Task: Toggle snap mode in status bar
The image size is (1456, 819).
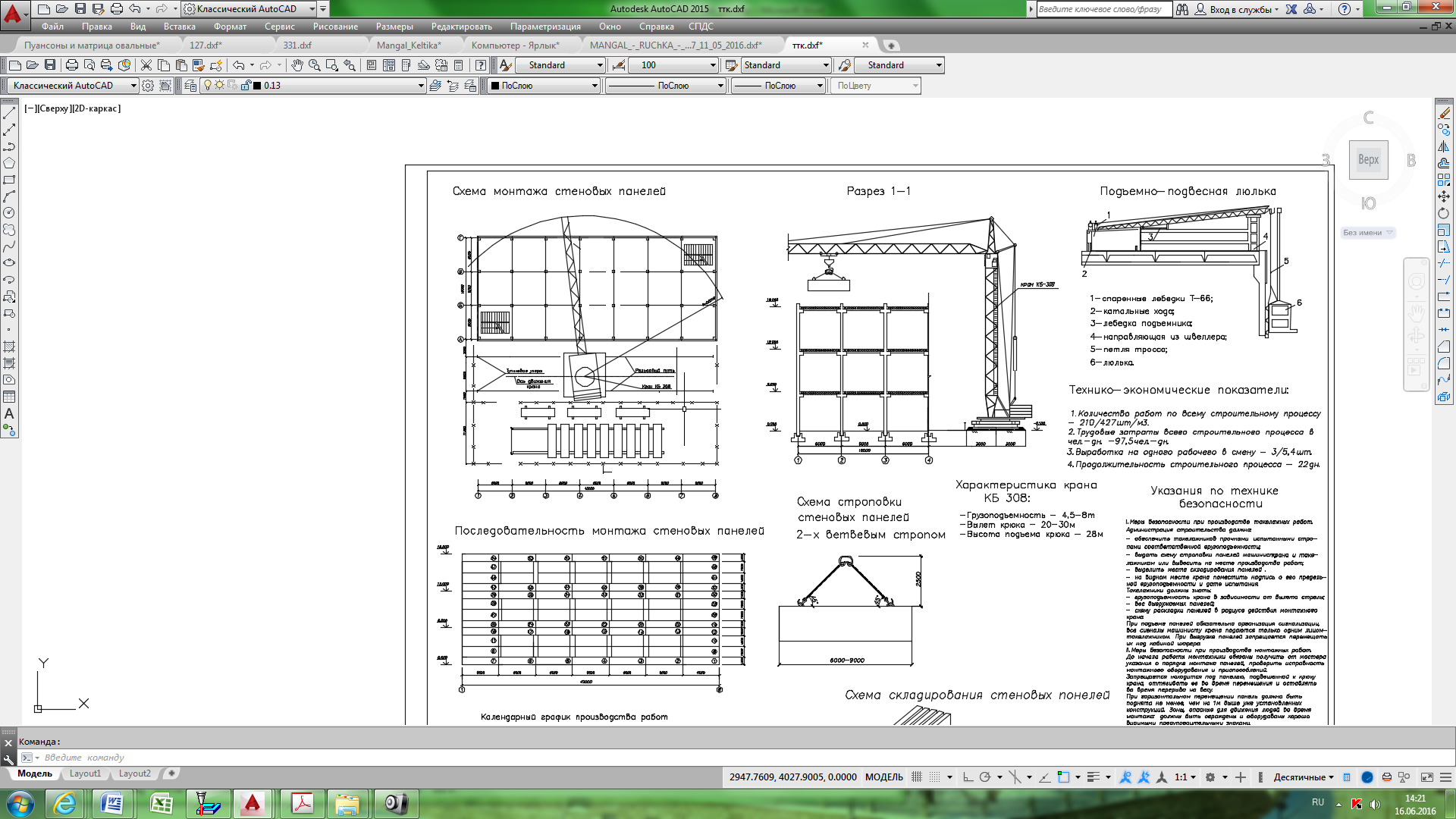Action: point(935,777)
